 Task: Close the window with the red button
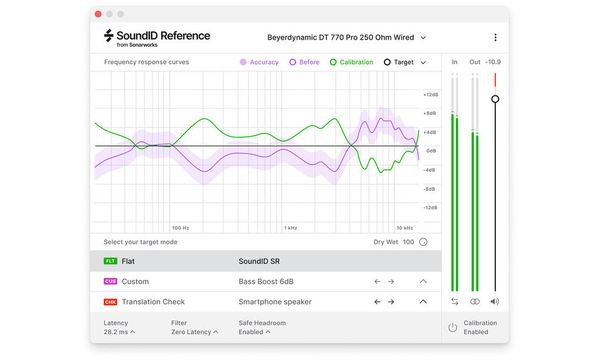98,14
